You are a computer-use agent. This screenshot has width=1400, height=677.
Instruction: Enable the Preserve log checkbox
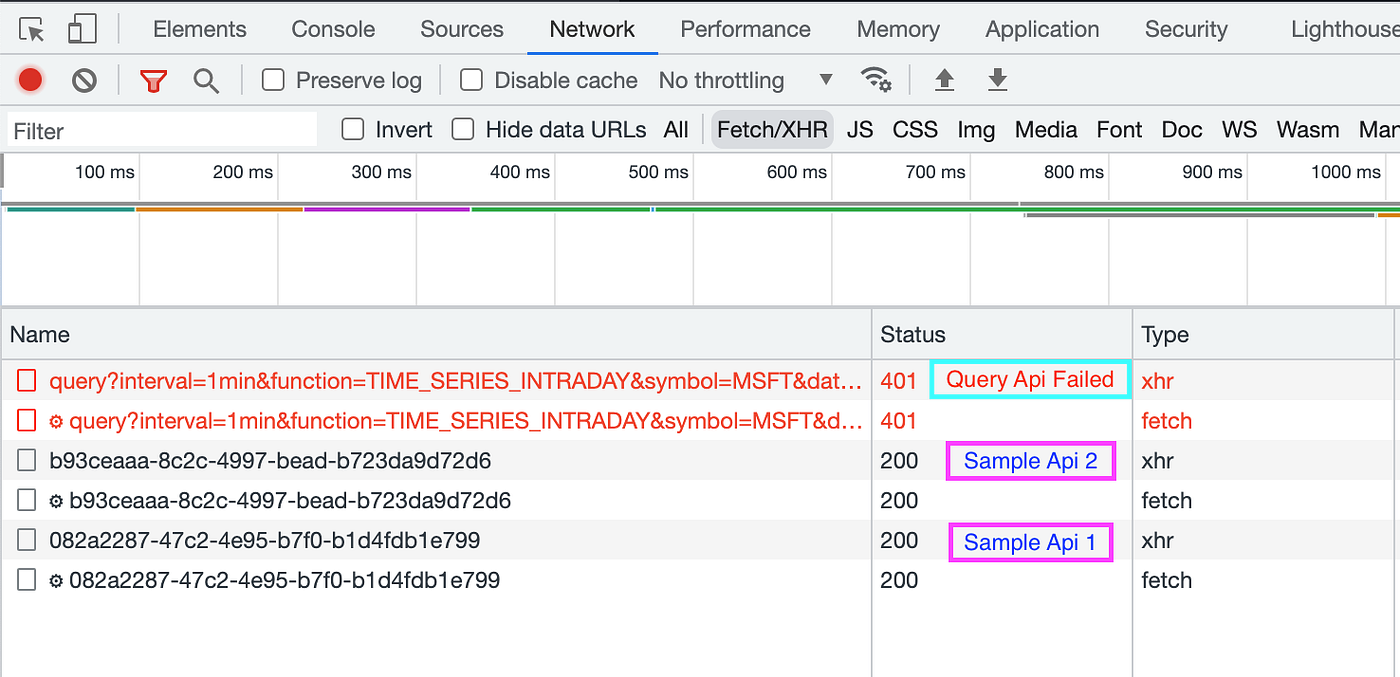click(x=273, y=80)
